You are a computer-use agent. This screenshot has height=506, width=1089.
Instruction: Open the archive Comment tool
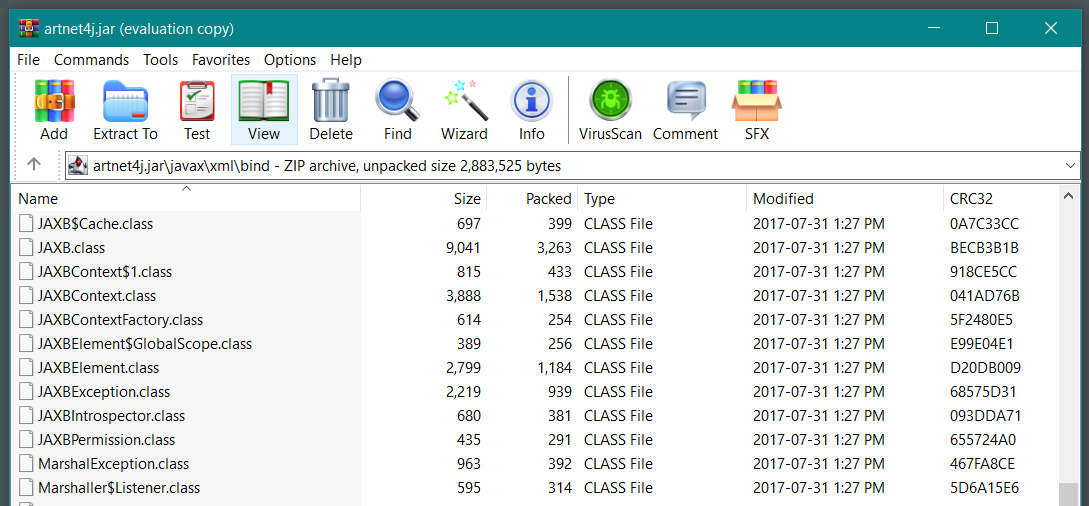point(685,110)
